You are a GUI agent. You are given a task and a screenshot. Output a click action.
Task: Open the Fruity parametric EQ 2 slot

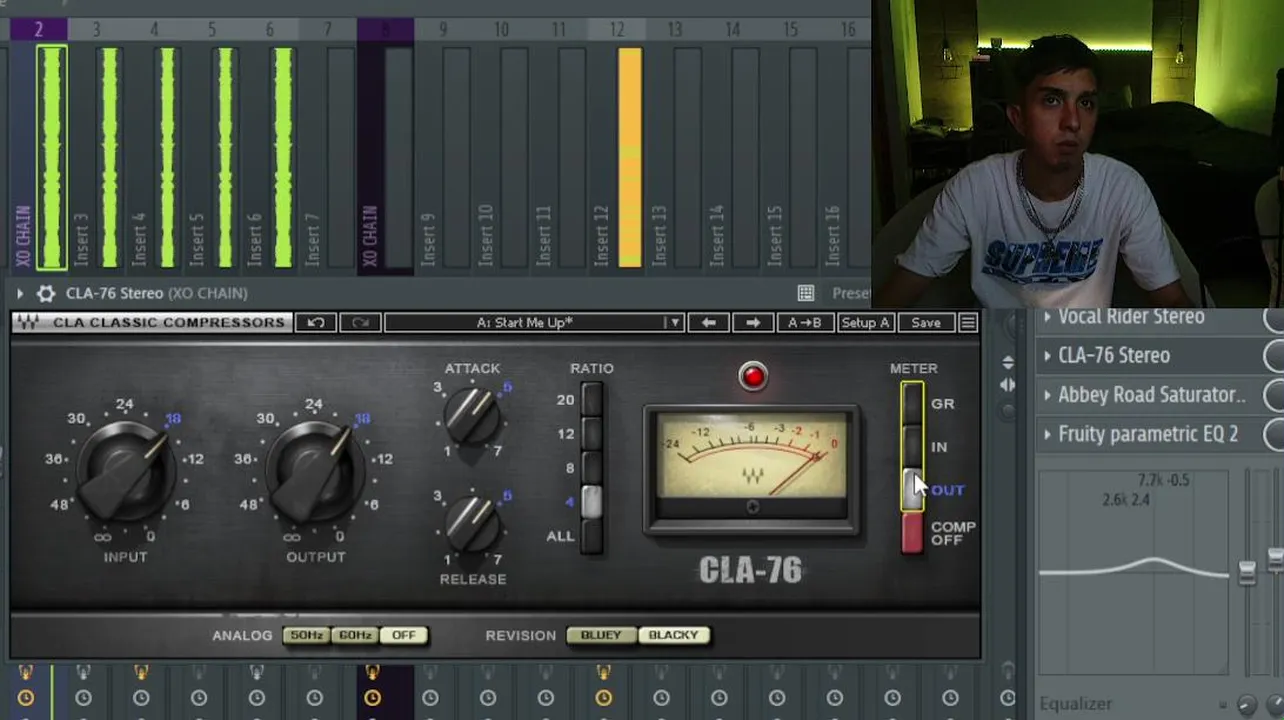1148,434
